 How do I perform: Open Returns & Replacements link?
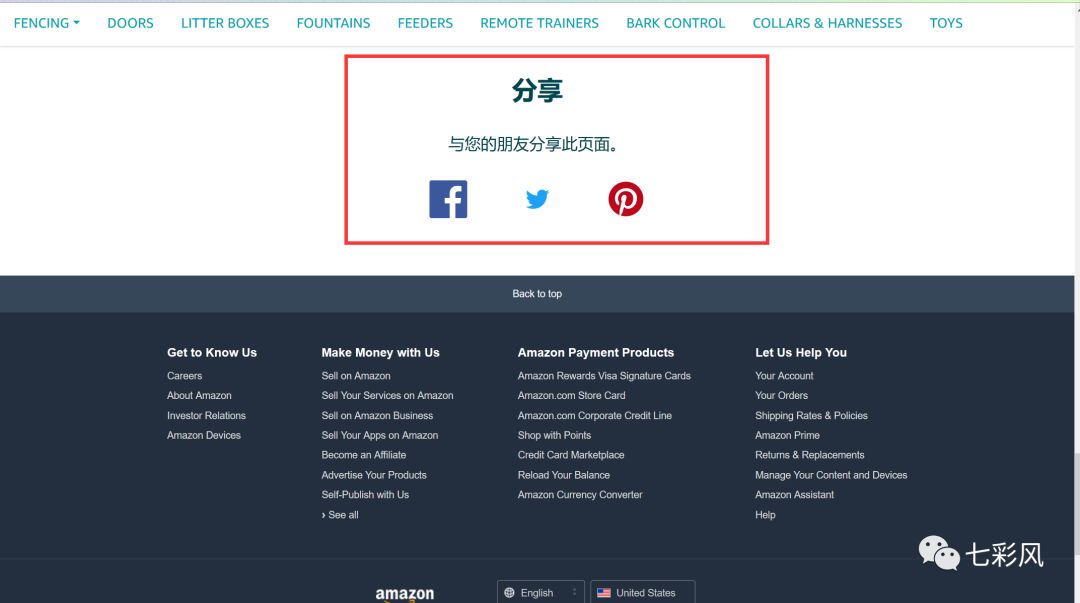click(809, 455)
